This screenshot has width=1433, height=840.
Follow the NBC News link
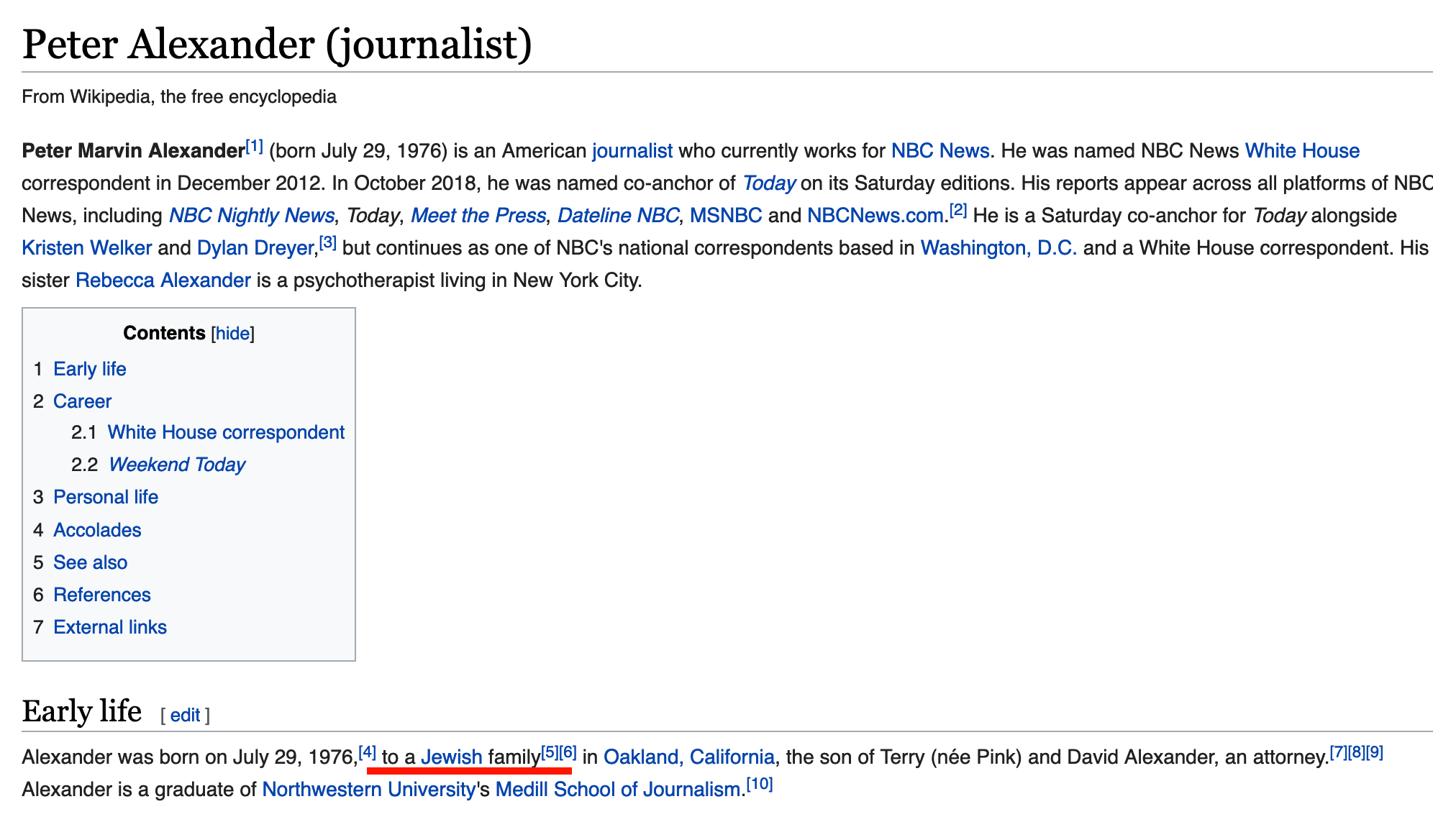tap(940, 151)
